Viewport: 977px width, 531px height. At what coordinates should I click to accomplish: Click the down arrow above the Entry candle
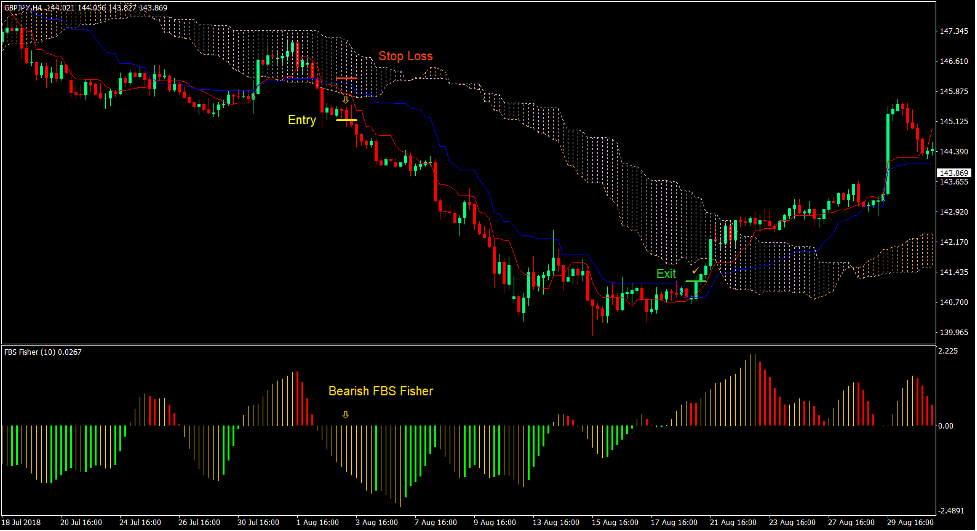tap(345, 100)
